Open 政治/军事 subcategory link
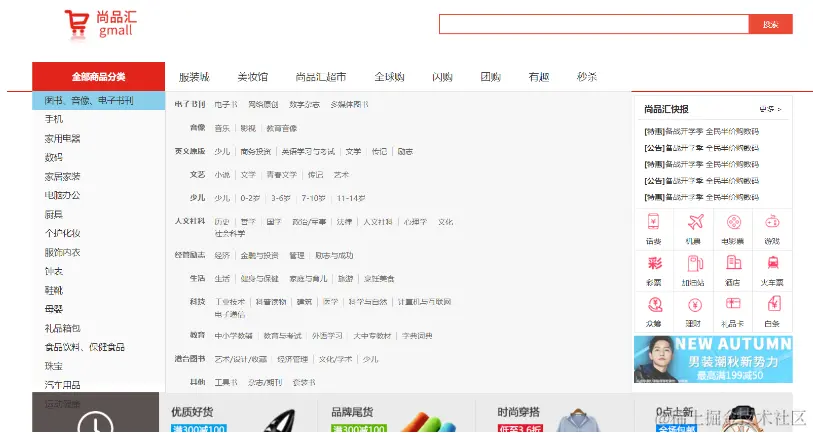The height and width of the screenshot is (434, 813). point(309,222)
